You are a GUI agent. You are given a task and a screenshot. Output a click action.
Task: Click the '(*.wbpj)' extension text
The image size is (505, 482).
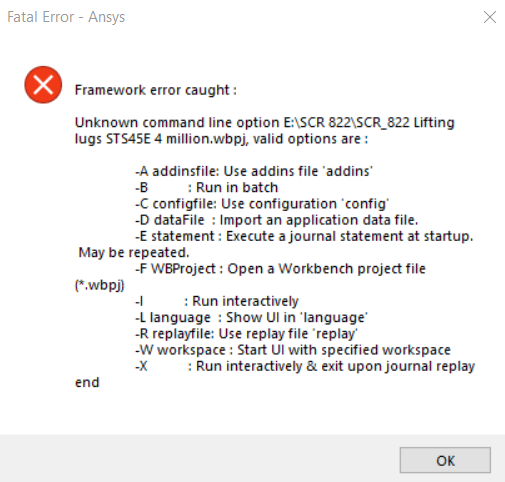[x=100, y=285]
